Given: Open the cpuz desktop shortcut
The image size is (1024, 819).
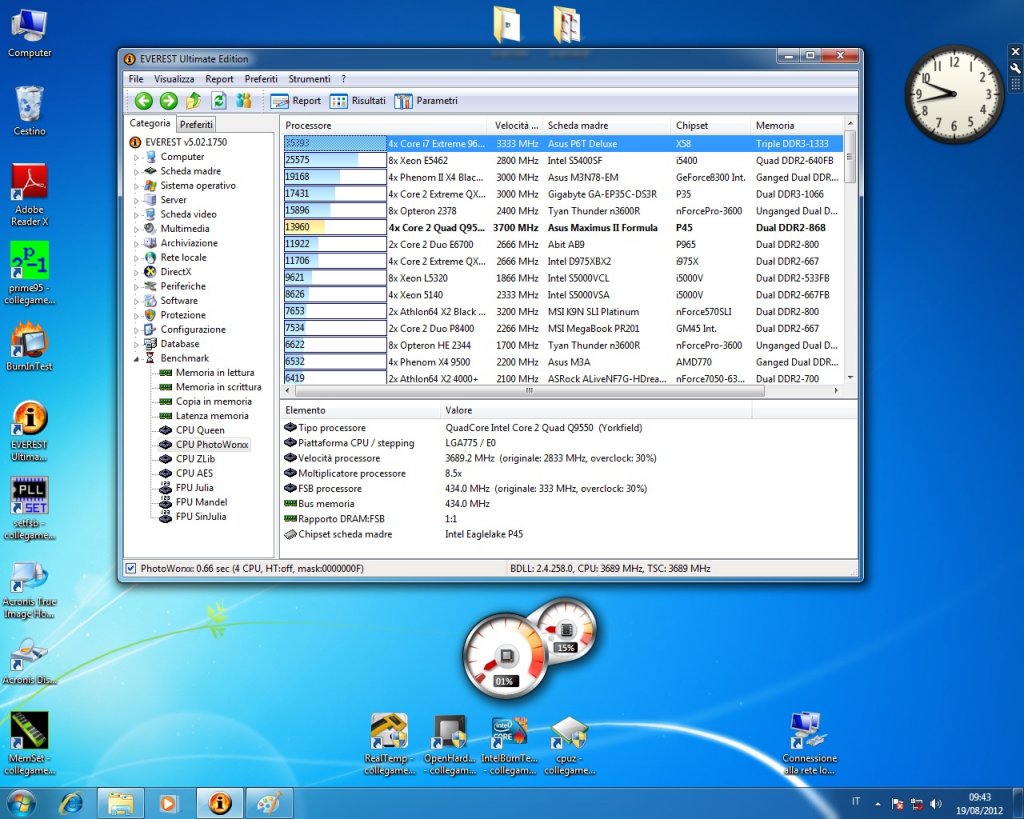Looking at the screenshot, I should point(569,745).
